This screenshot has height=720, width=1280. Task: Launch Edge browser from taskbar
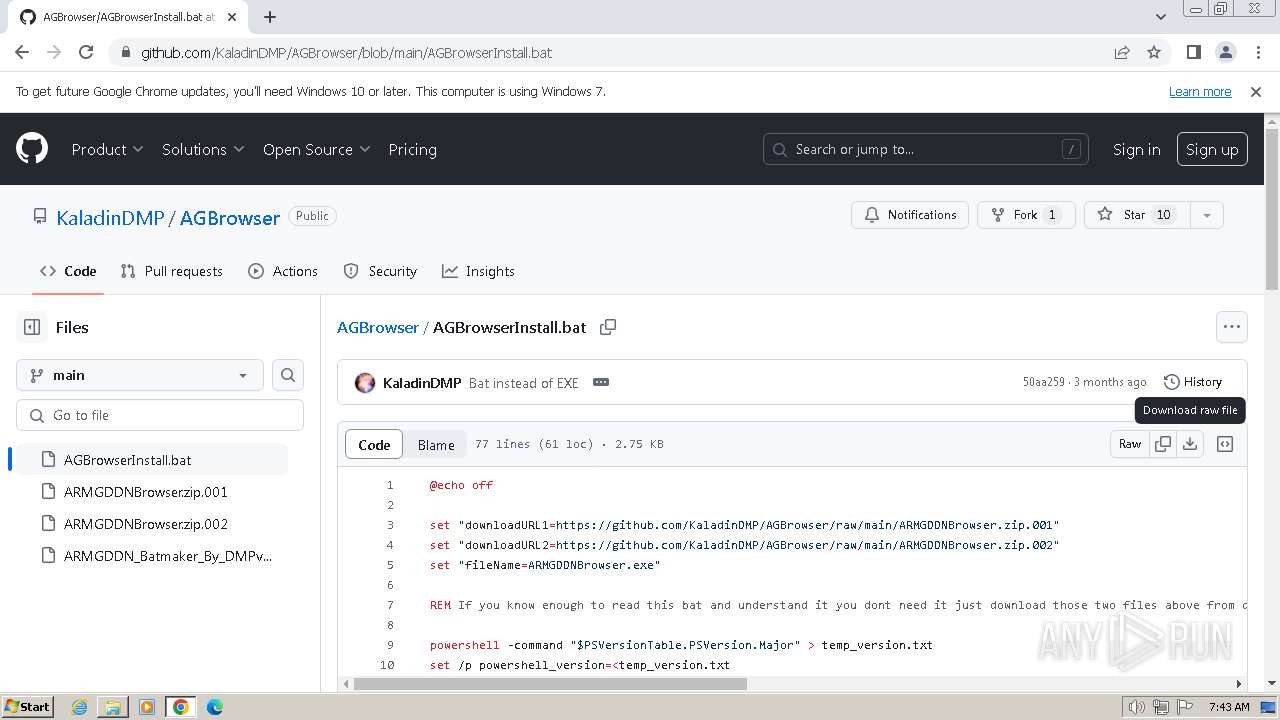click(215, 707)
